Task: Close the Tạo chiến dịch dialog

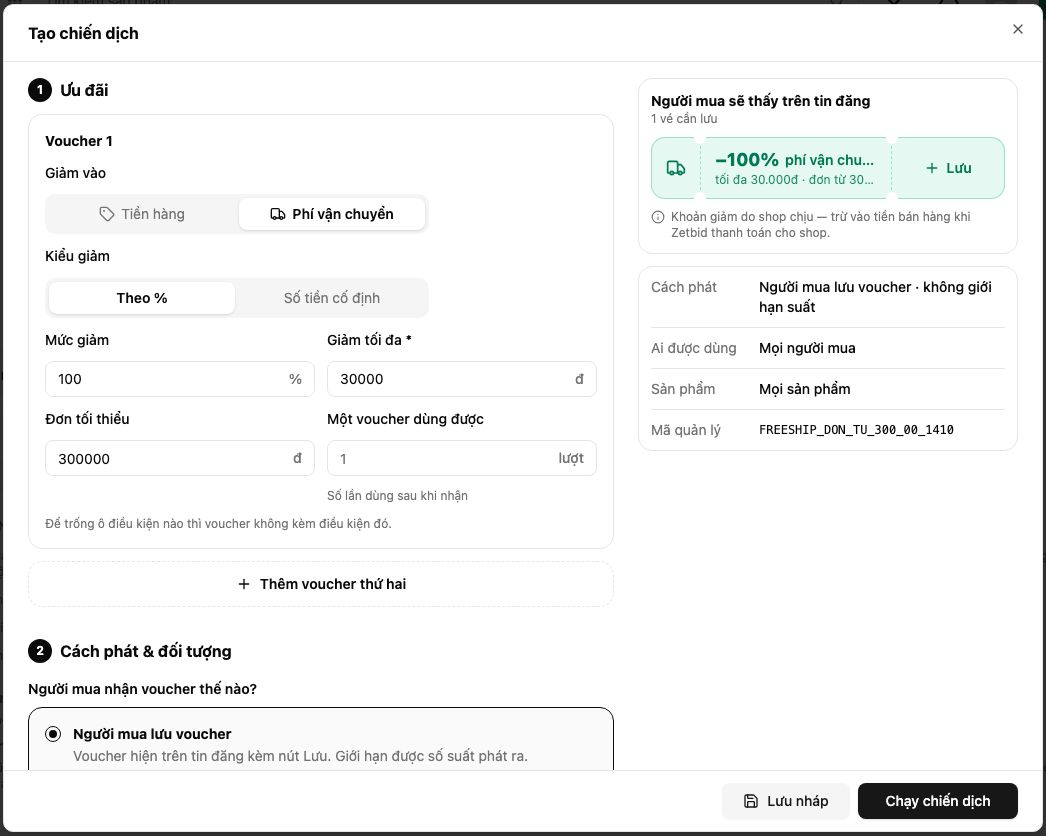Action: click(1017, 29)
